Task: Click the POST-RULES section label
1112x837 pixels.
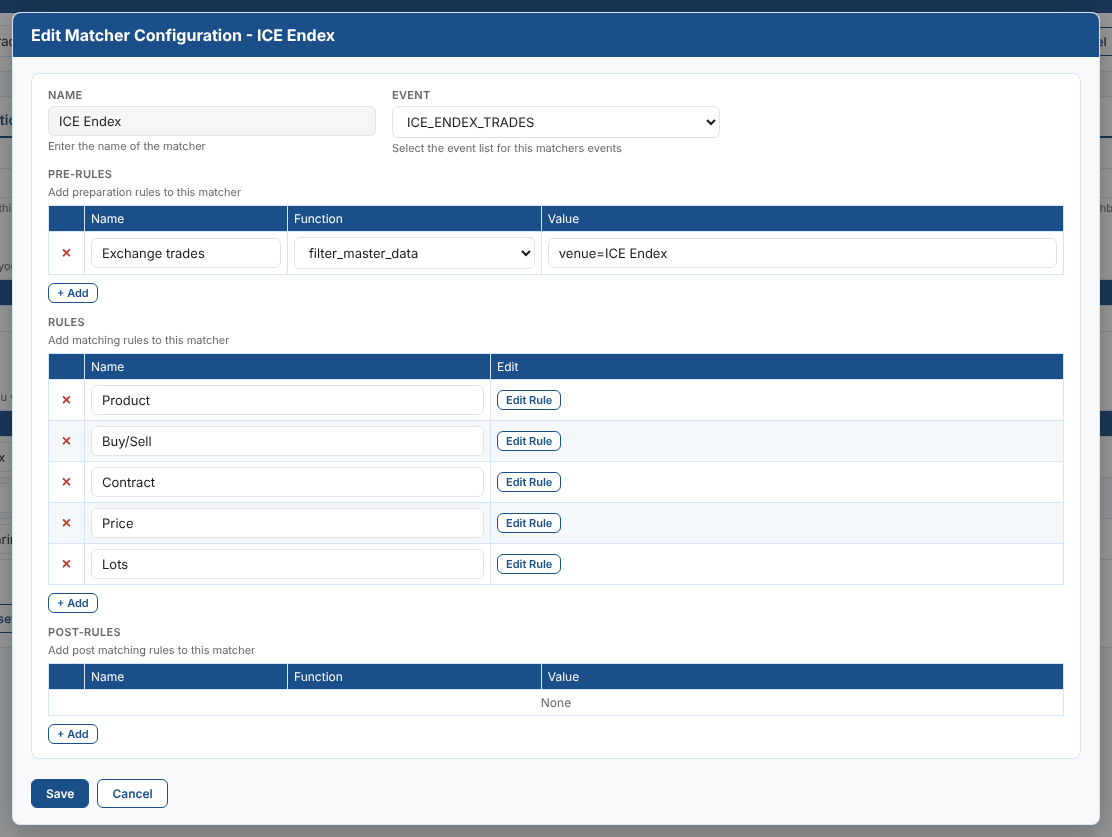Action: [84, 632]
